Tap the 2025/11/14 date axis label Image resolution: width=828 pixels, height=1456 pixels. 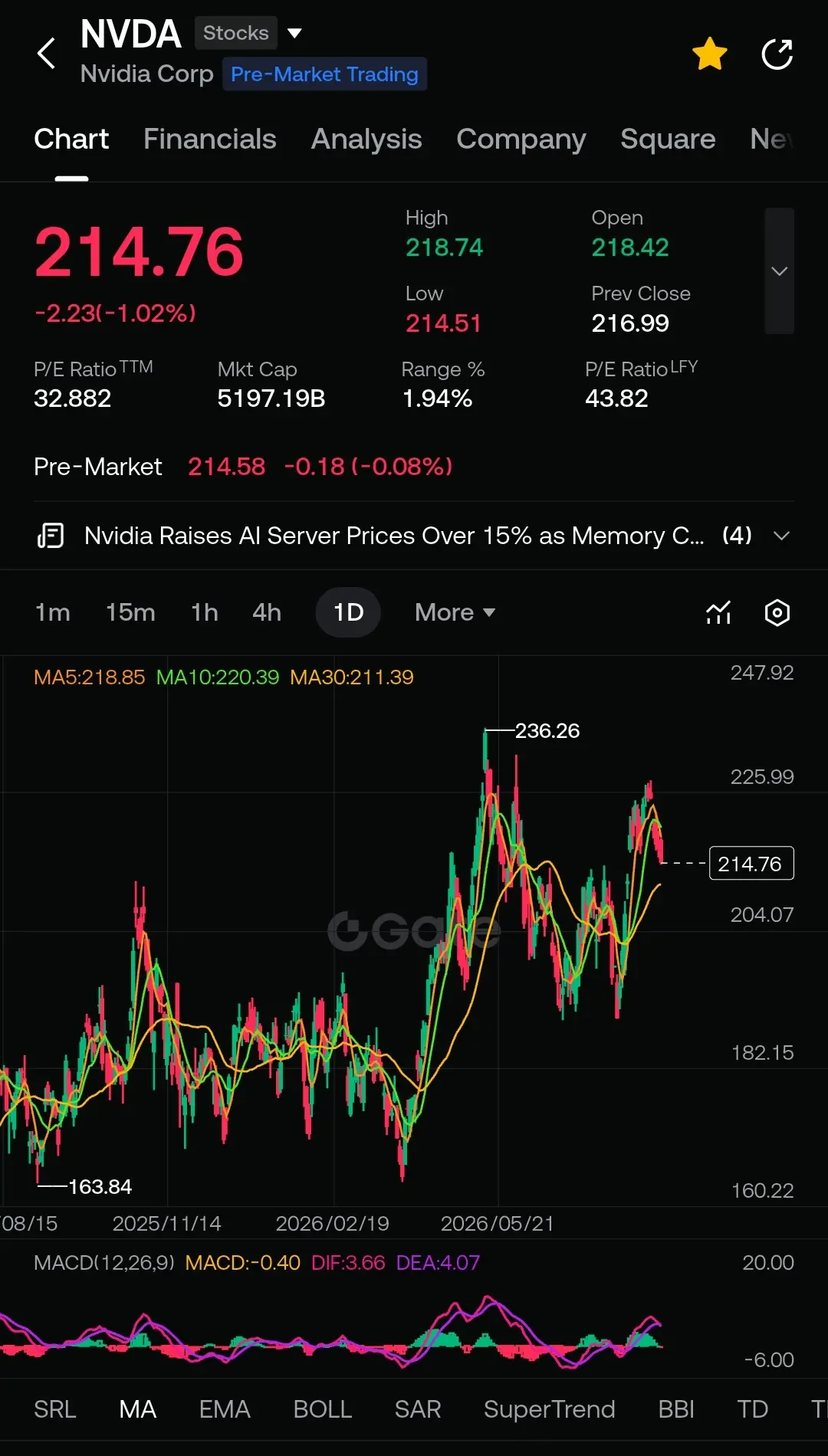pyautogui.click(x=167, y=1224)
